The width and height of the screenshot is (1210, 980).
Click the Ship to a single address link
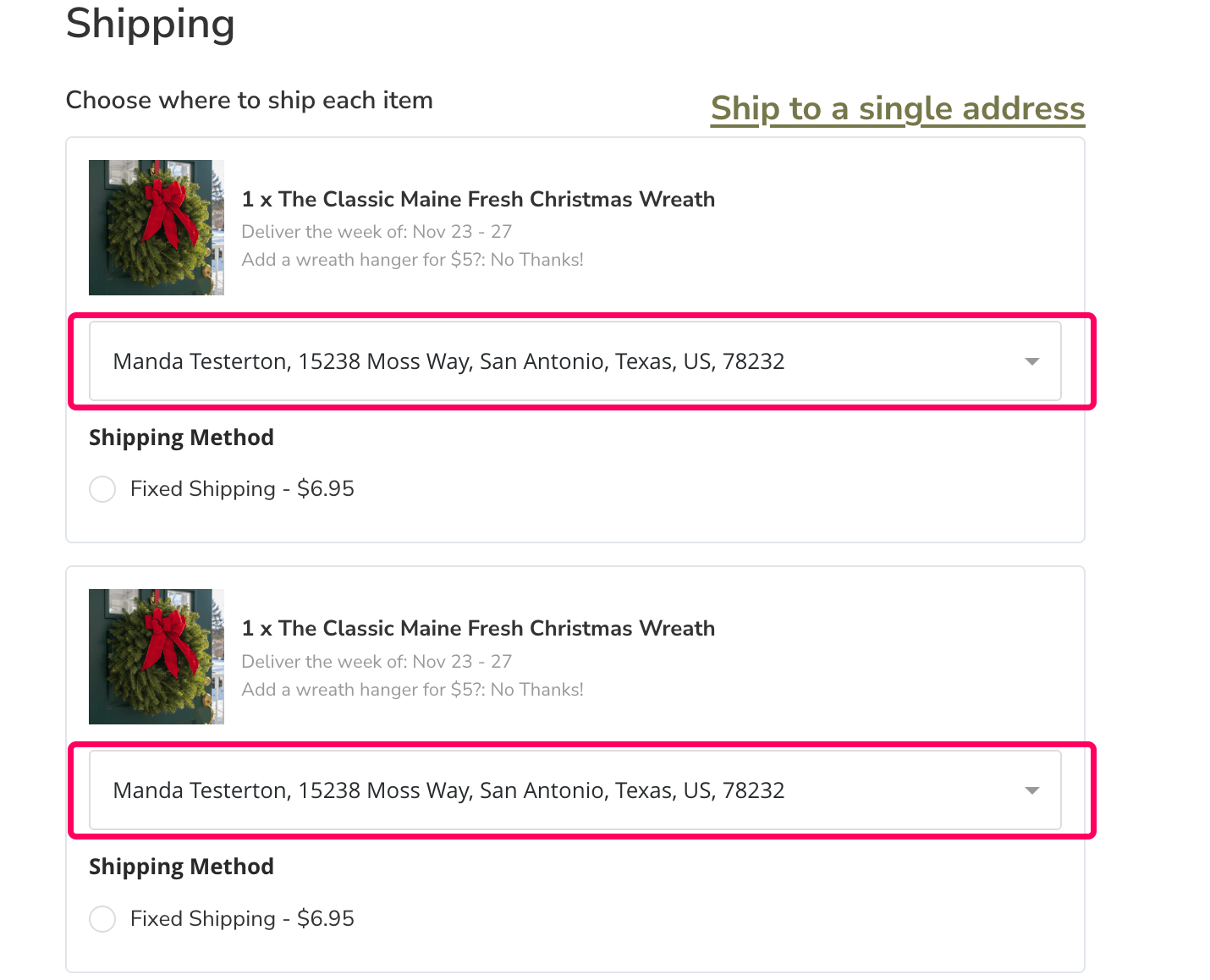898,108
